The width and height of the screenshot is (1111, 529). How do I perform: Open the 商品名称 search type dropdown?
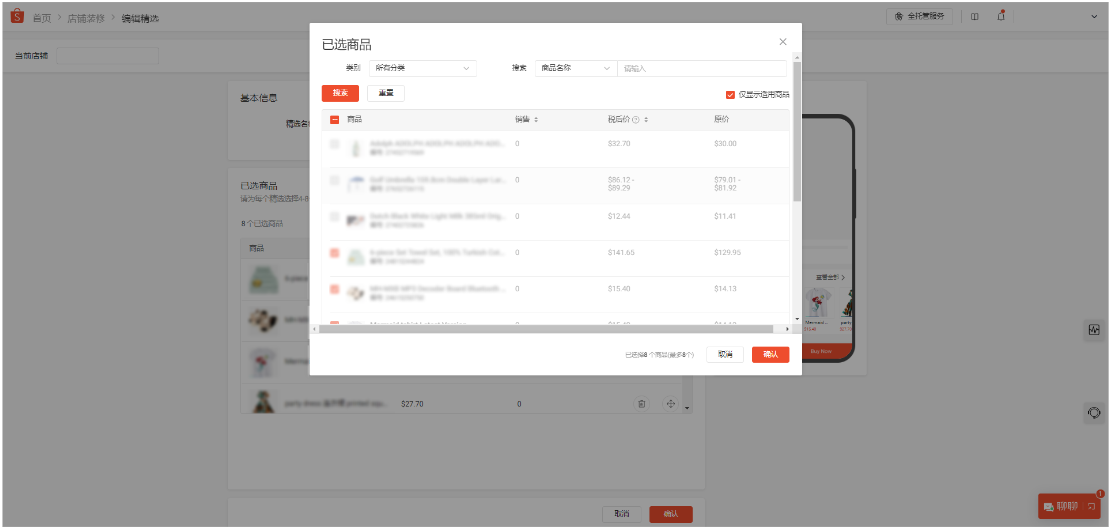tap(576, 68)
